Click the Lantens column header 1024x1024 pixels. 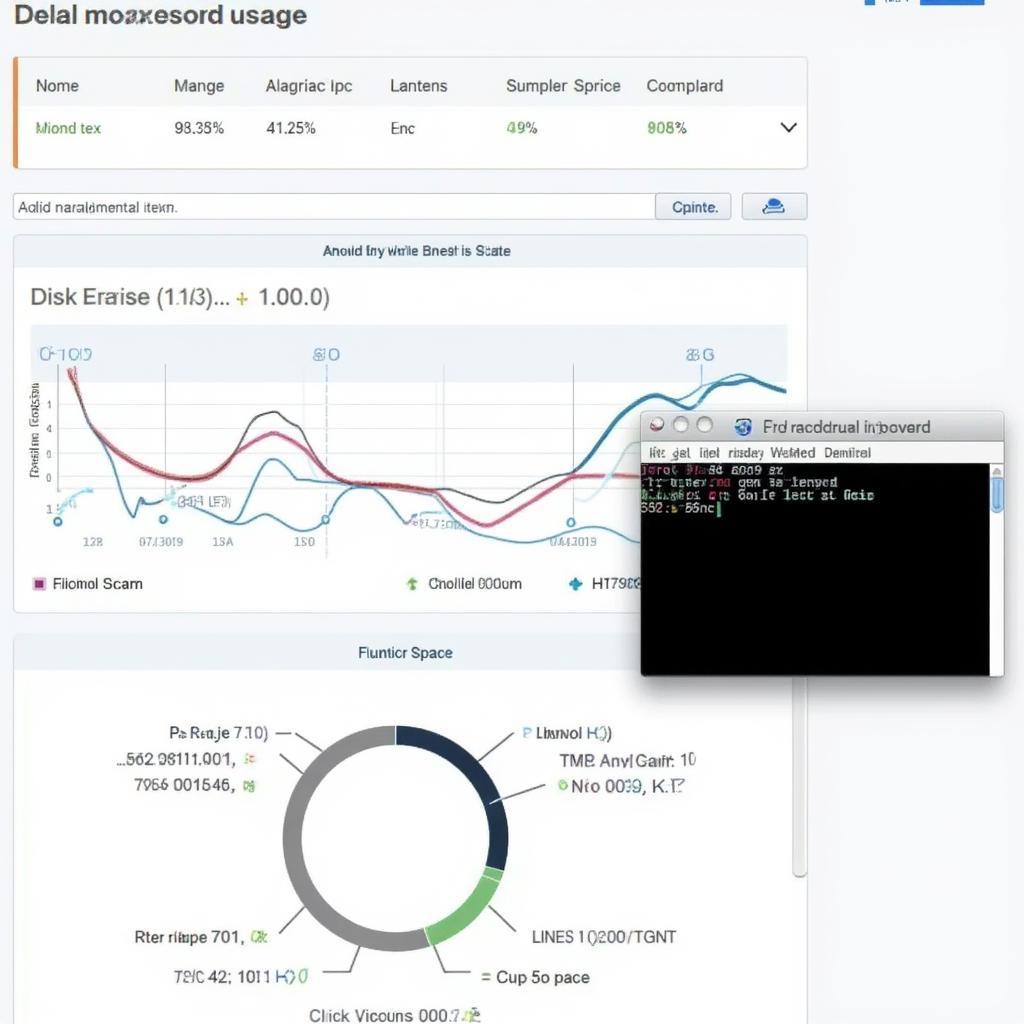419,86
